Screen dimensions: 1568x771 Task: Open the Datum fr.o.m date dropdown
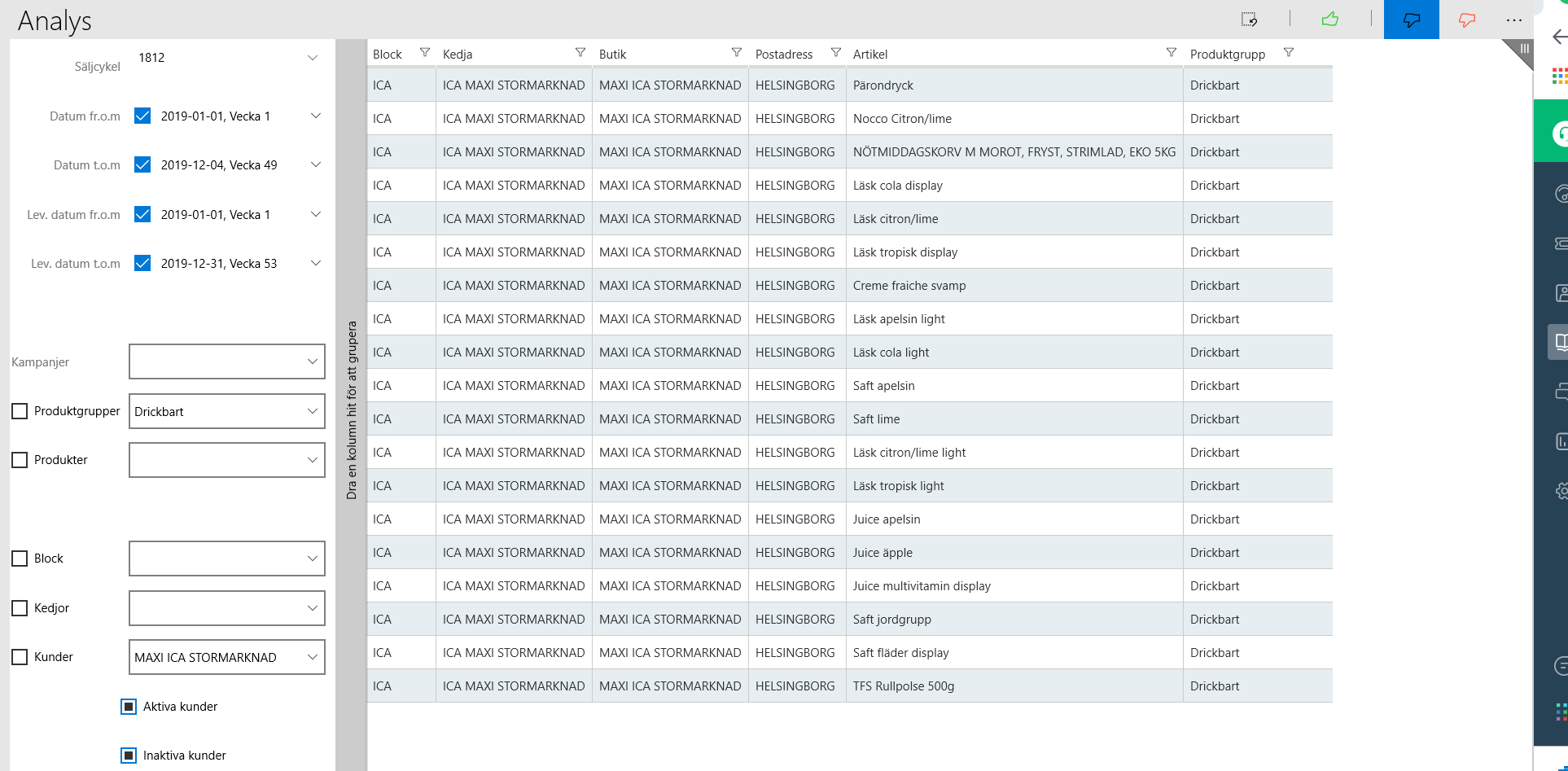pyautogui.click(x=316, y=116)
